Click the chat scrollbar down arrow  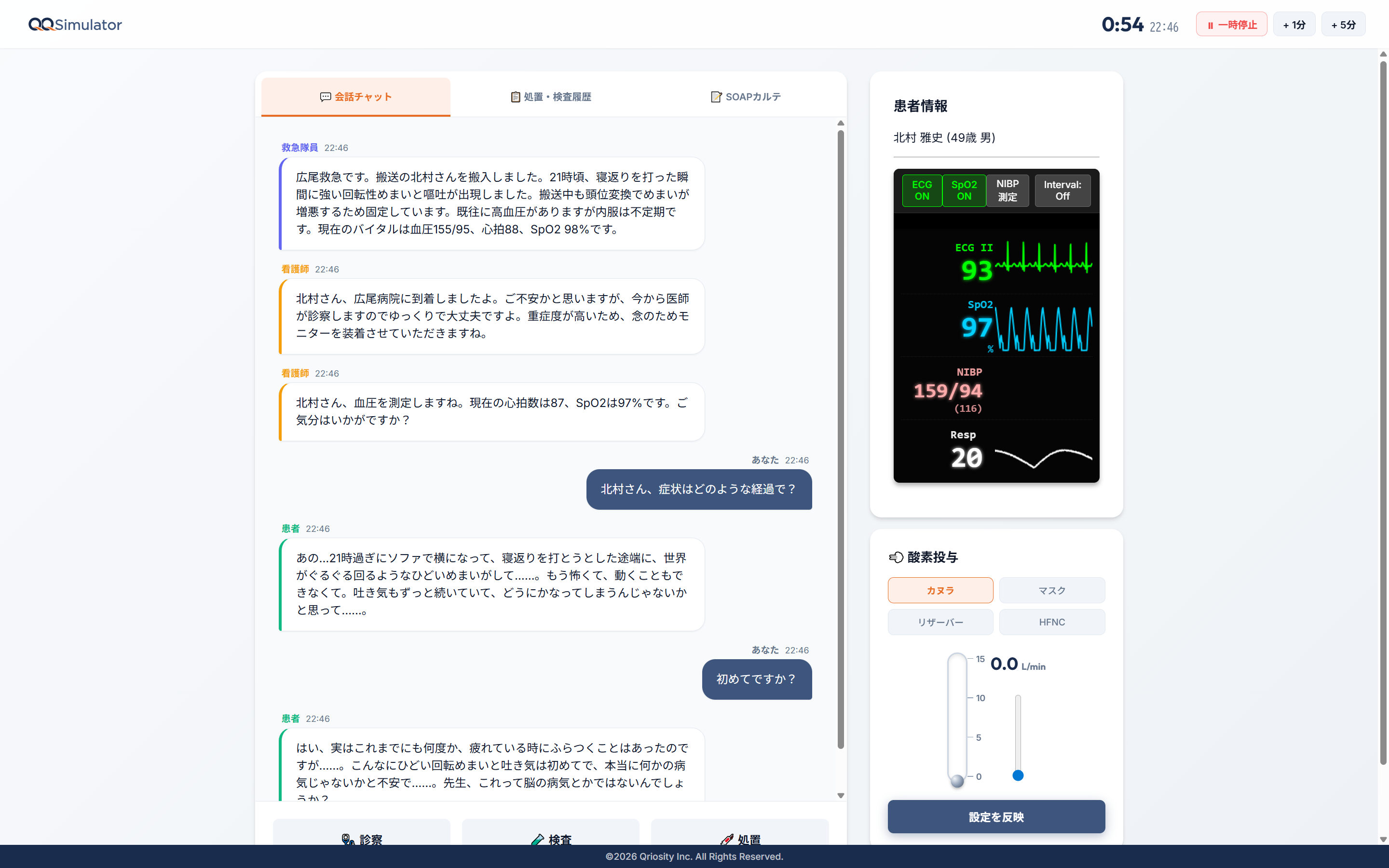(x=840, y=796)
